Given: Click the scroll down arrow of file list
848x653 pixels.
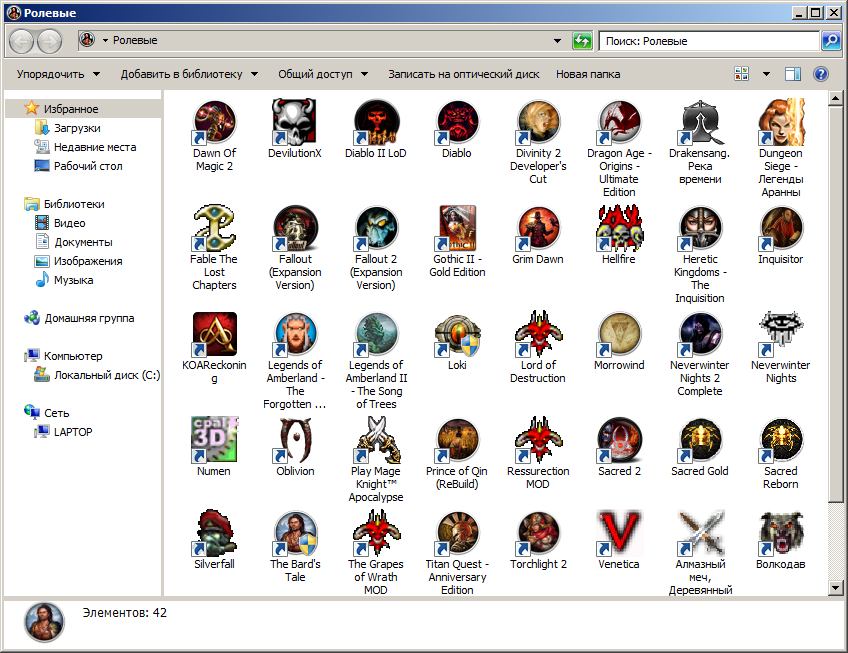Looking at the screenshot, I should (x=836, y=588).
